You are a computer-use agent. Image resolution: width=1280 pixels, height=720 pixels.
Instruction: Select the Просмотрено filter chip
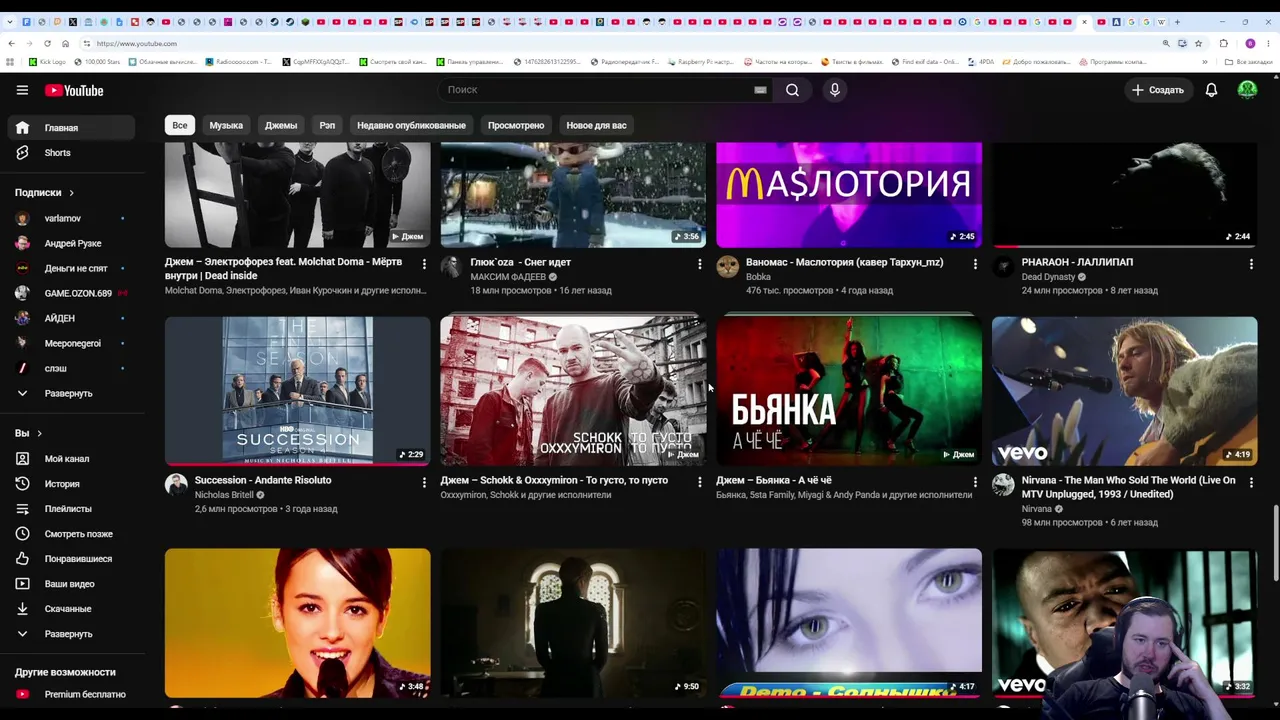pyautogui.click(x=516, y=125)
